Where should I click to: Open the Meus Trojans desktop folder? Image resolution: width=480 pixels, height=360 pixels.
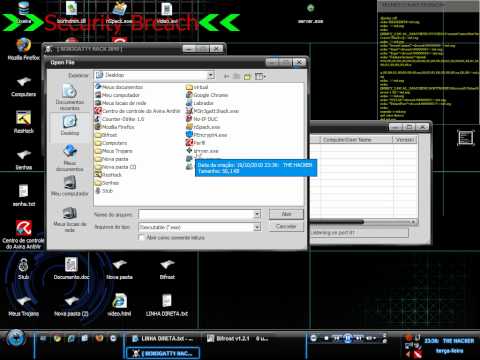tap(23, 306)
